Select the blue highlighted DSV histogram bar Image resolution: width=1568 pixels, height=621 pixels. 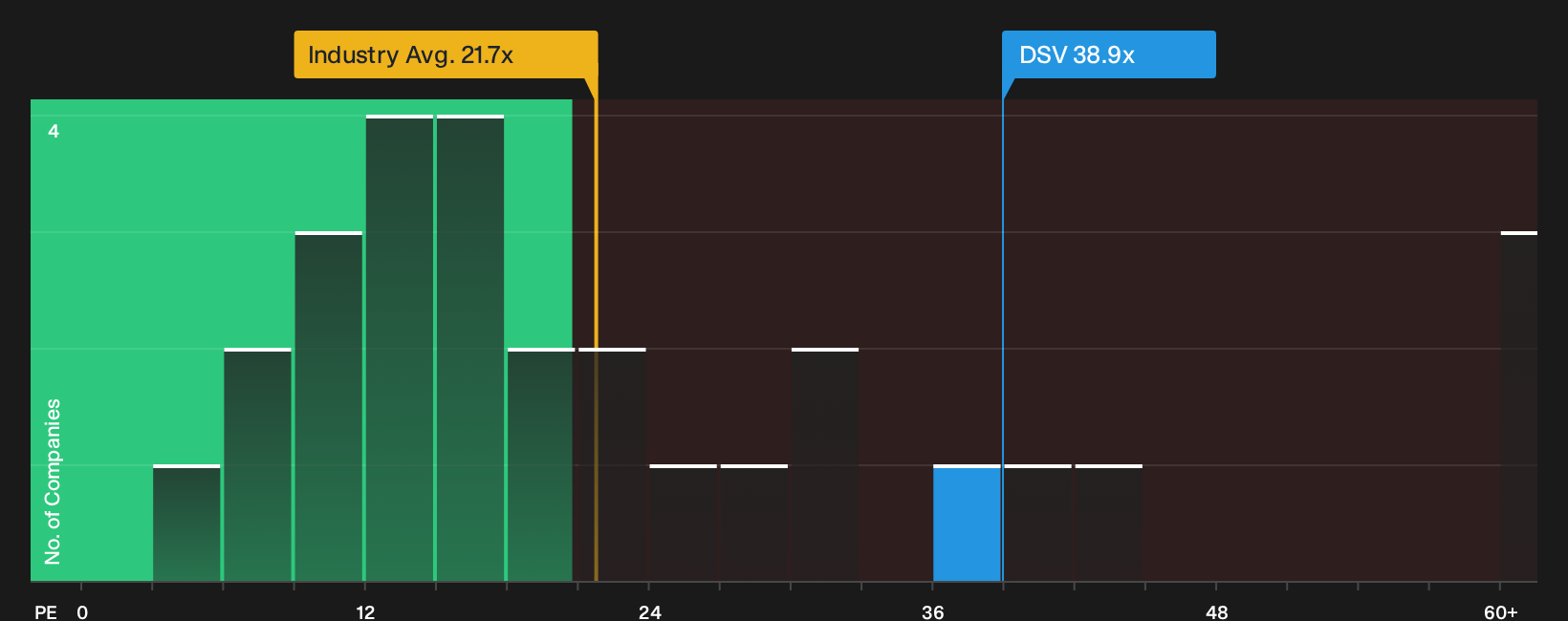(967, 523)
